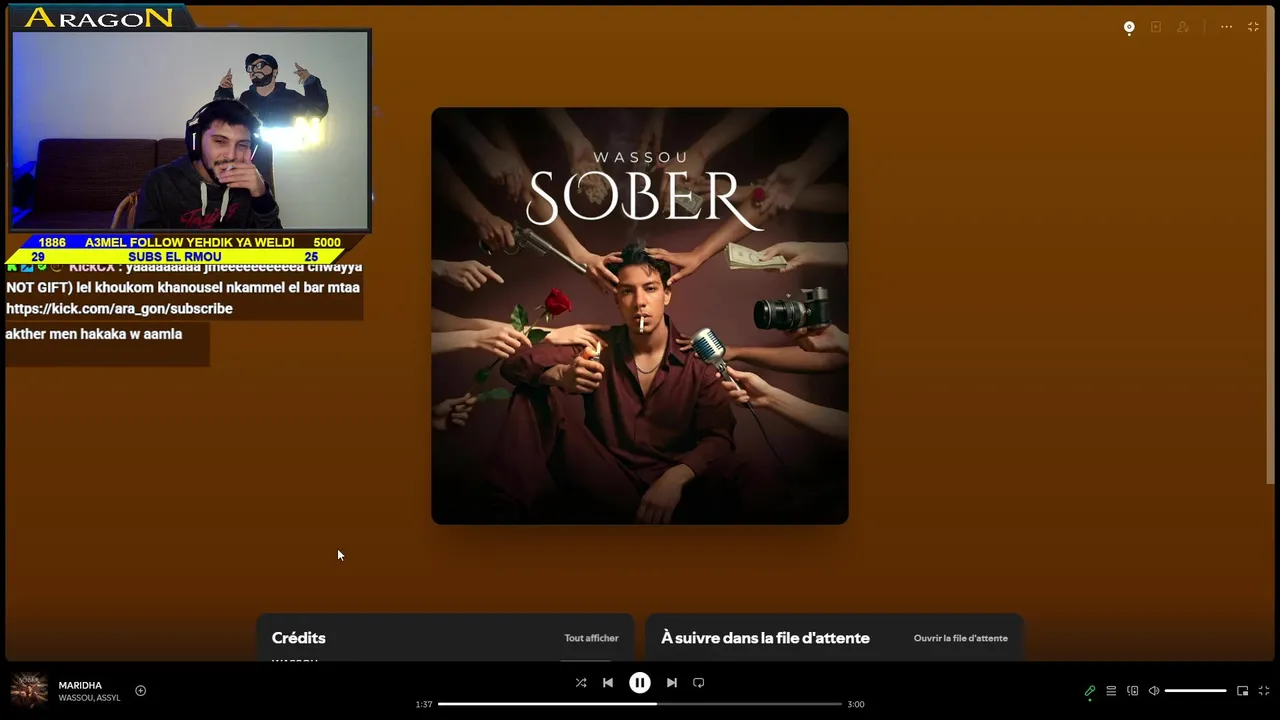Open ASSYL artist link in player bar
The image size is (1280, 720).
point(108,698)
